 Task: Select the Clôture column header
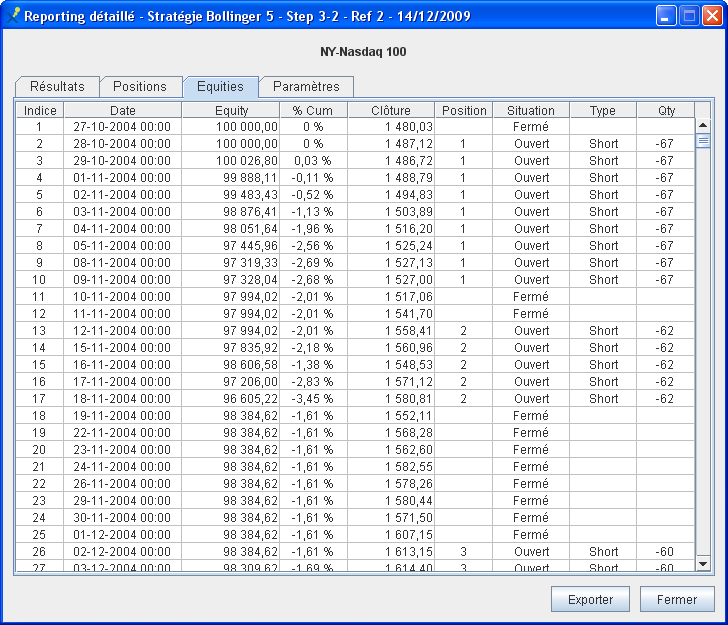point(391,110)
